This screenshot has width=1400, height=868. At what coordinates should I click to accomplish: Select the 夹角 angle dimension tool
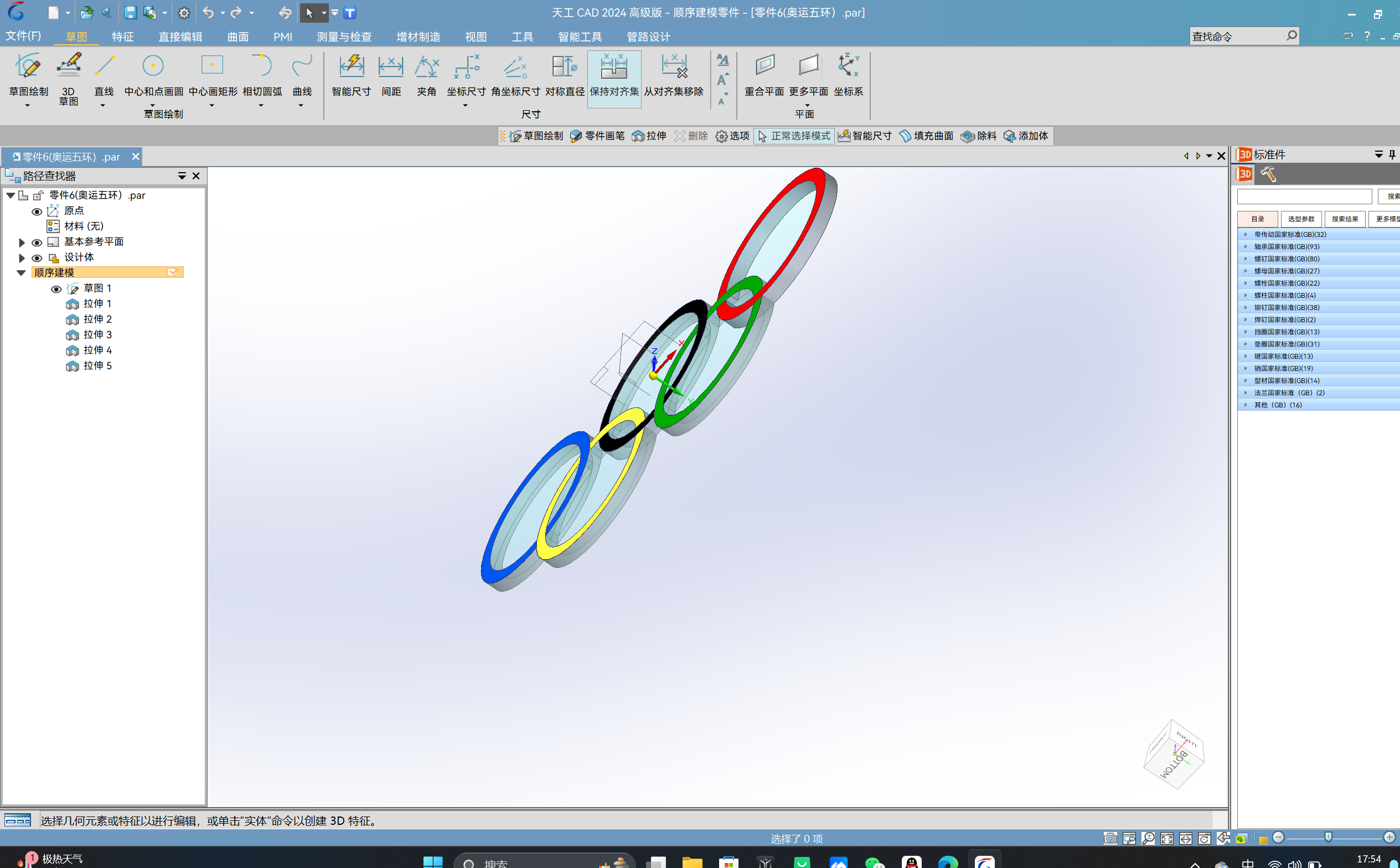(x=426, y=75)
